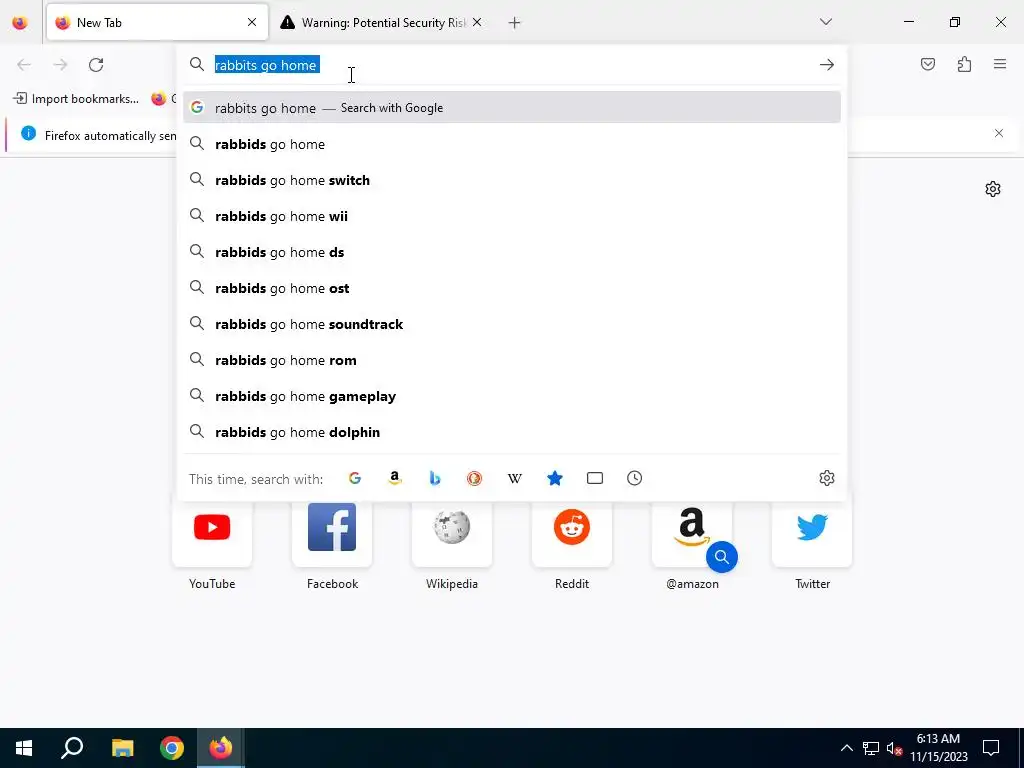Click Import bookmarks... in bookmarks toolbar
The image size is (1024, 768).
tap(76, 99)
